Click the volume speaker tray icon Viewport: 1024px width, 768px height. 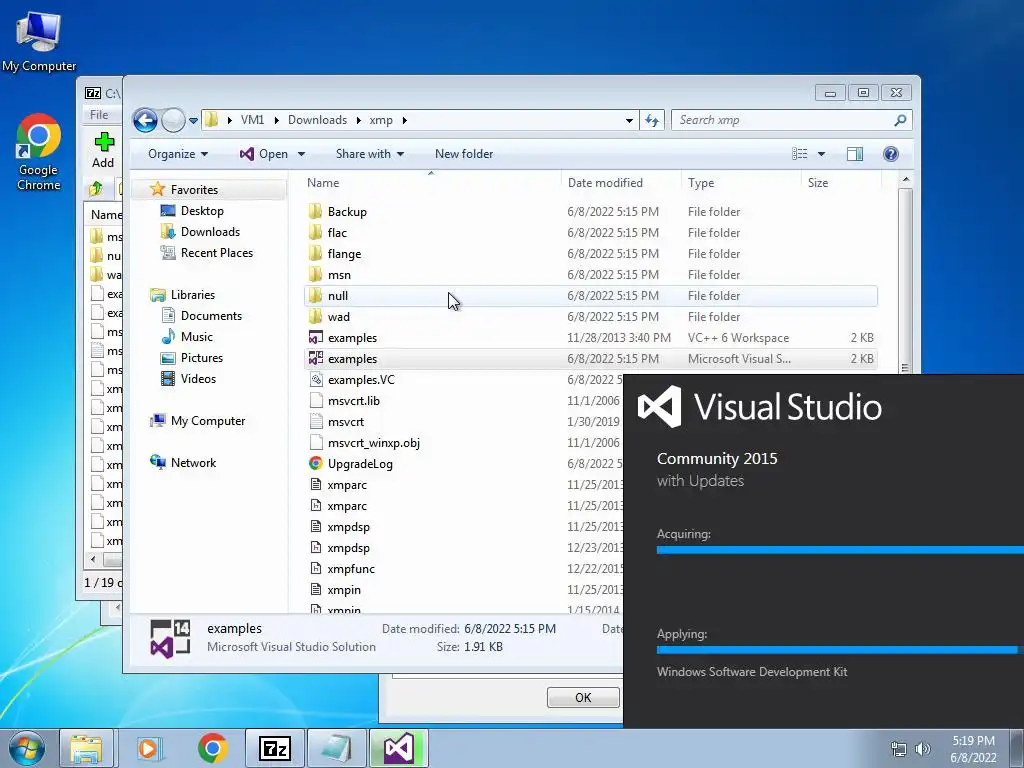pyautogui.click(x=923, y=749)
